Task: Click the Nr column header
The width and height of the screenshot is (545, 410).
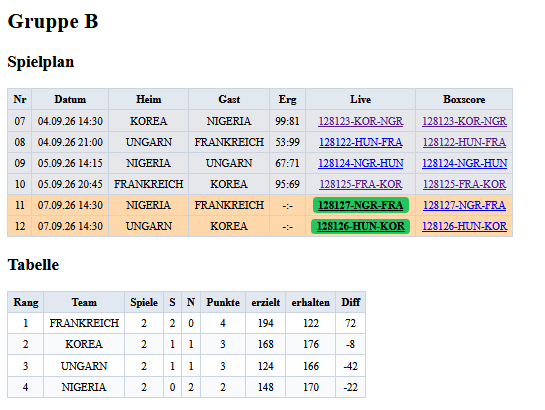Action: (20, 99)
